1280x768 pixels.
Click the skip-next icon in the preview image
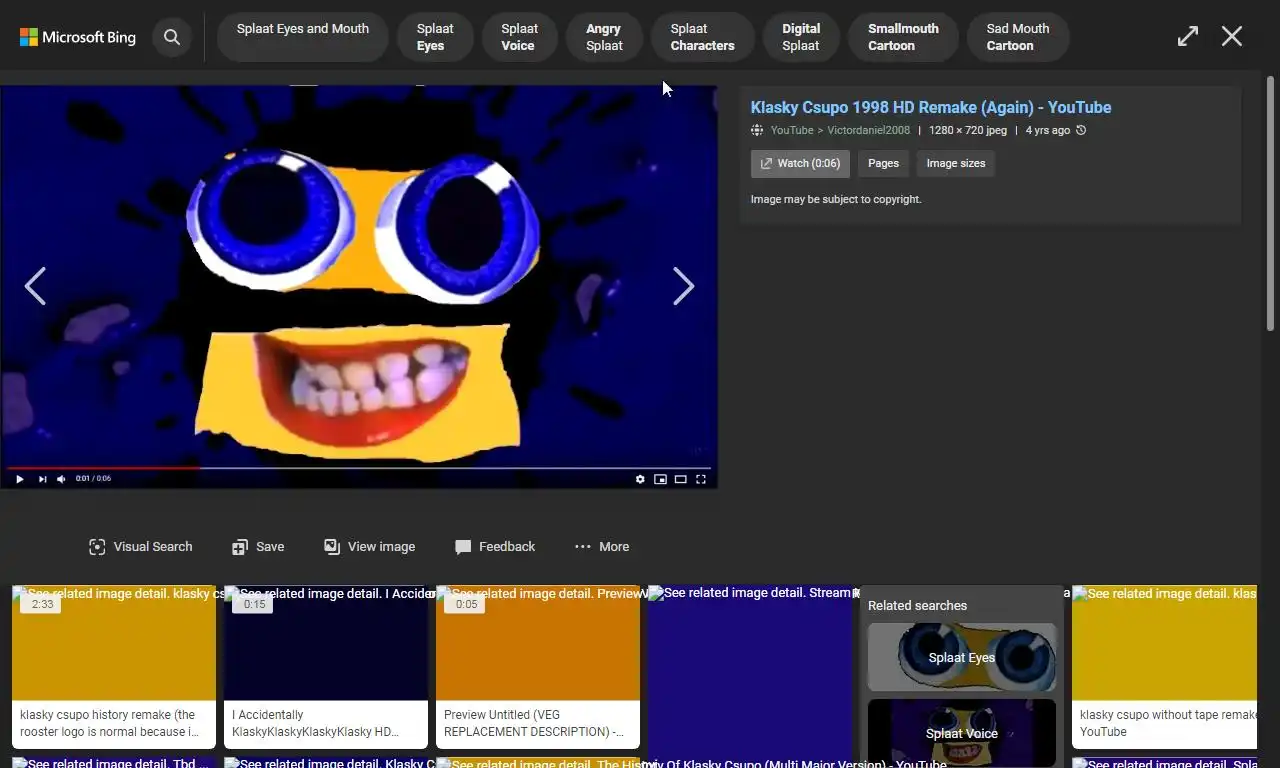42,479
